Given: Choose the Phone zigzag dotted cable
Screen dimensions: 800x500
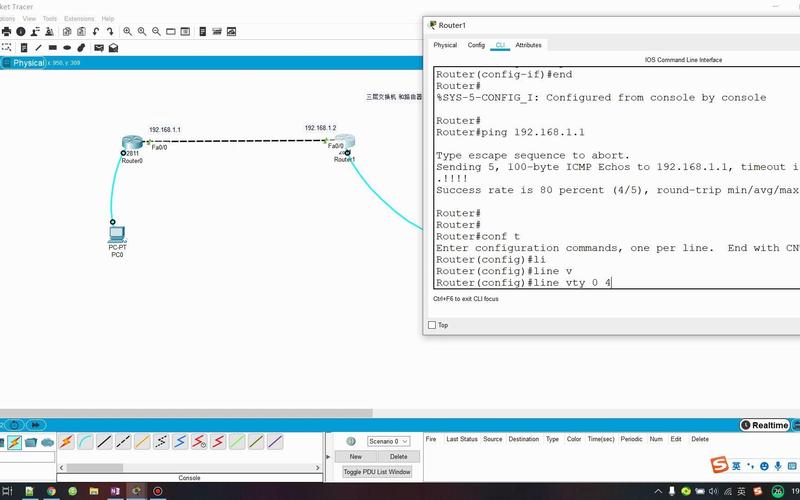Looking at the screenshot, I should pos(161,441).
